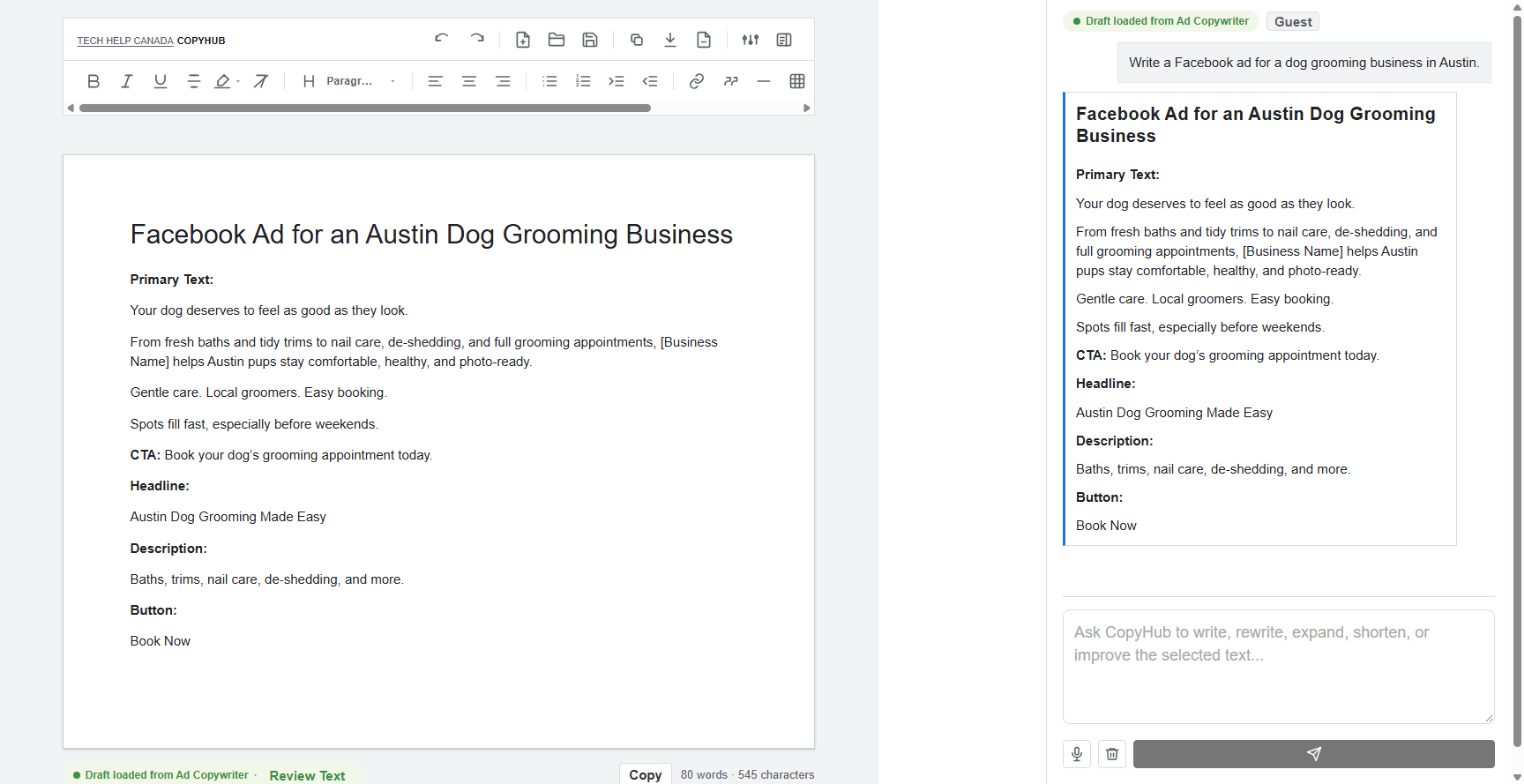Start voice input with the microphone icon
This screenshot has height=784, width=1524.
(1077, 754)
